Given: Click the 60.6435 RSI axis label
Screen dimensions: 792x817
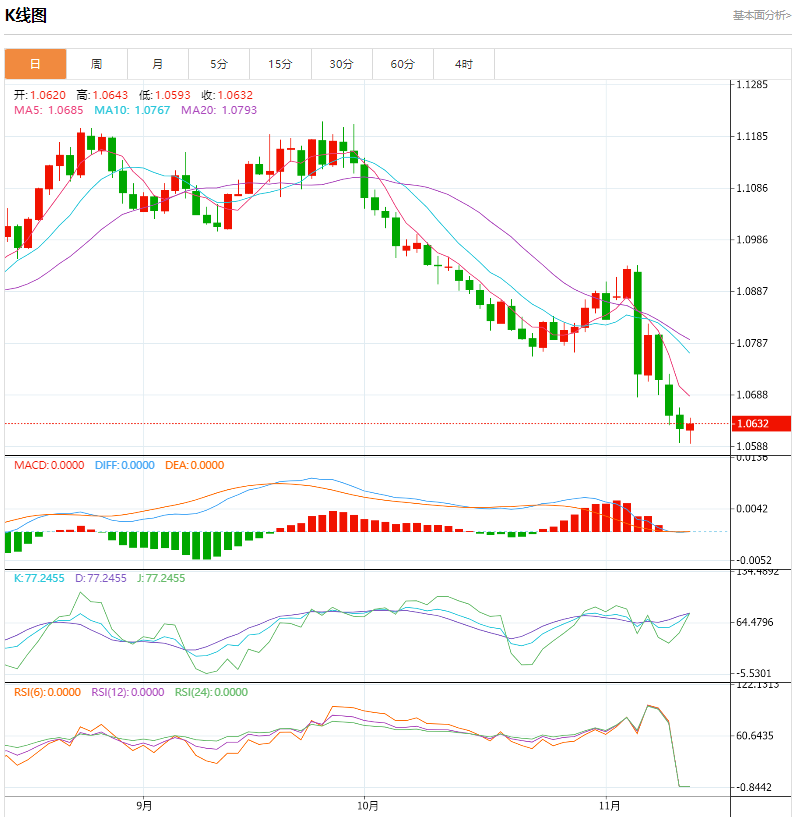Looking at the screenshot, I should pos(754,736).
